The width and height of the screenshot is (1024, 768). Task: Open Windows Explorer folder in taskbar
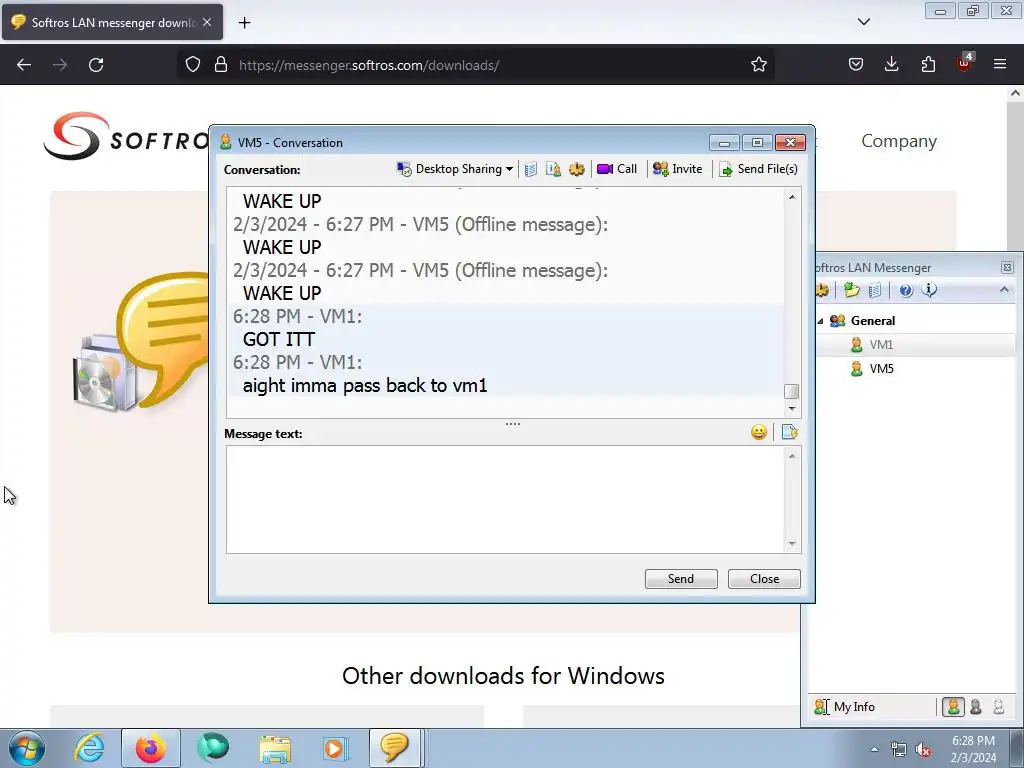[x=275, y=748]
